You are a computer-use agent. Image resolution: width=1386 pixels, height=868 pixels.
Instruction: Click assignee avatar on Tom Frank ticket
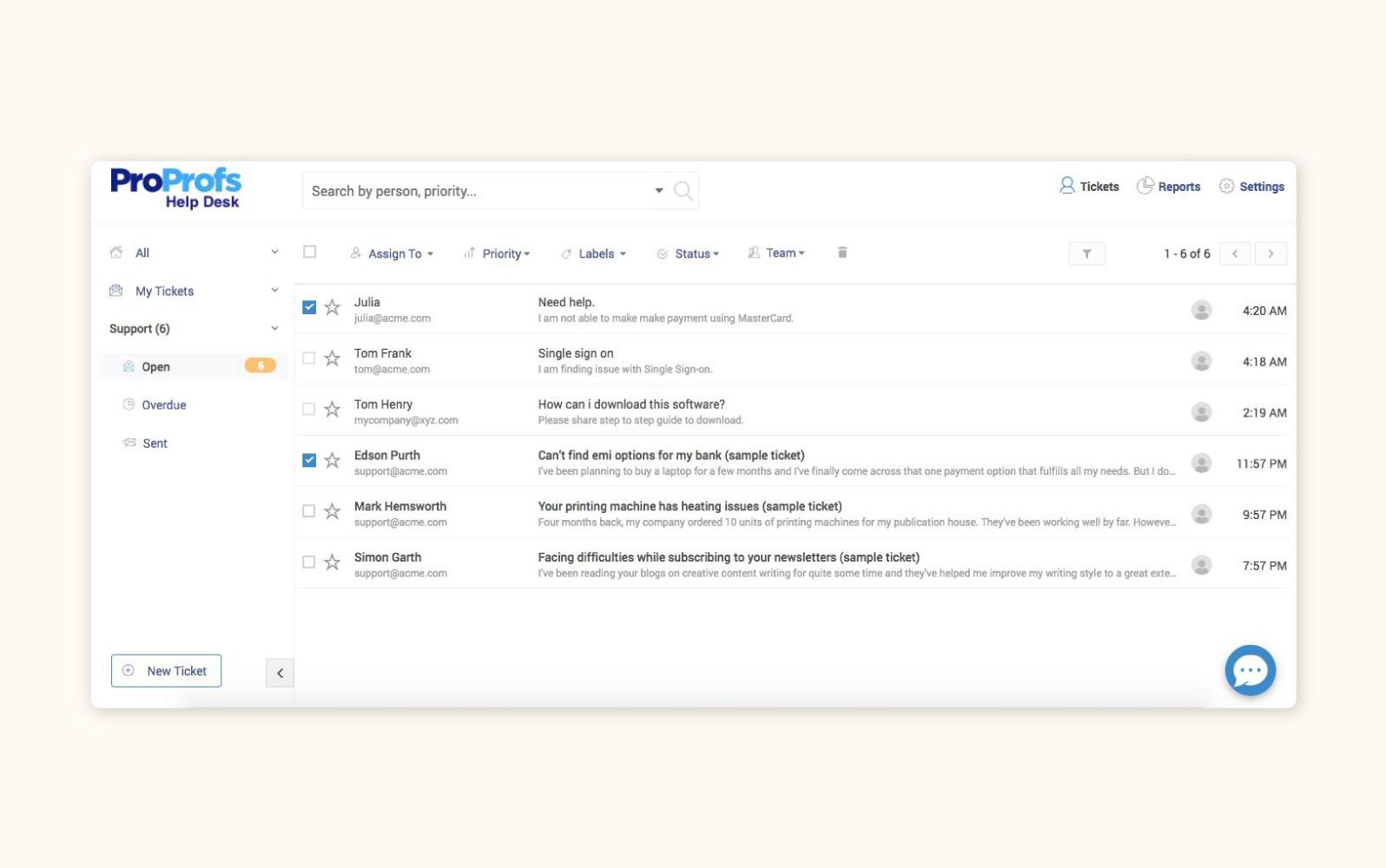pos(1201,361)
